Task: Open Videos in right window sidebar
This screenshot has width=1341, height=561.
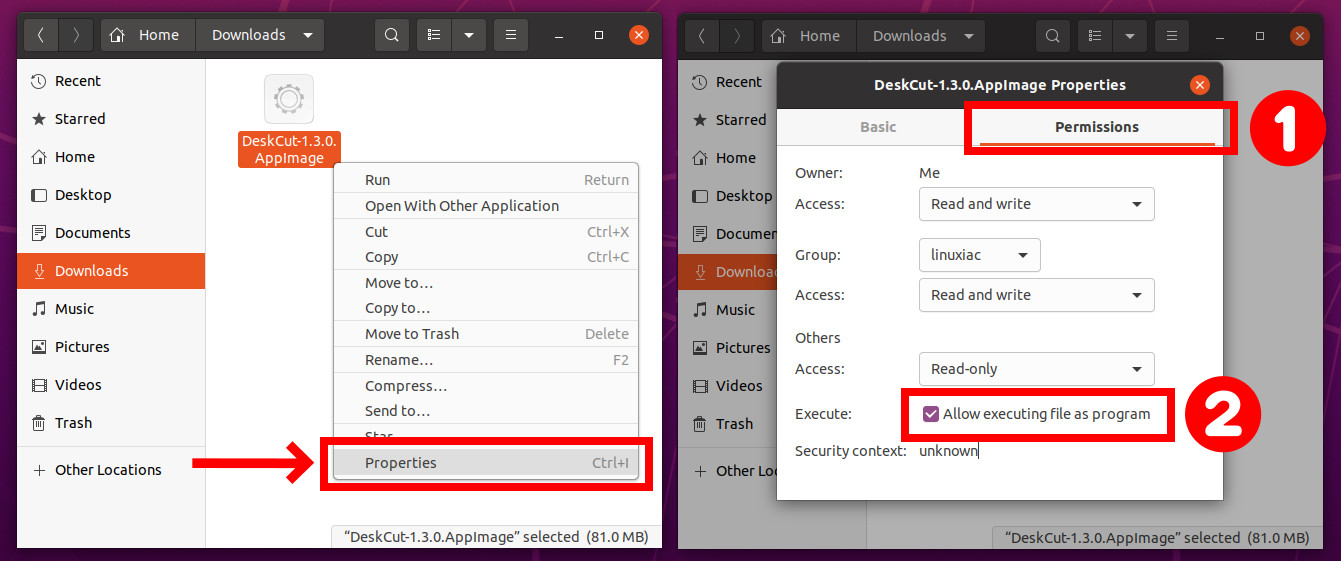Action: click(x=728, y=386)
